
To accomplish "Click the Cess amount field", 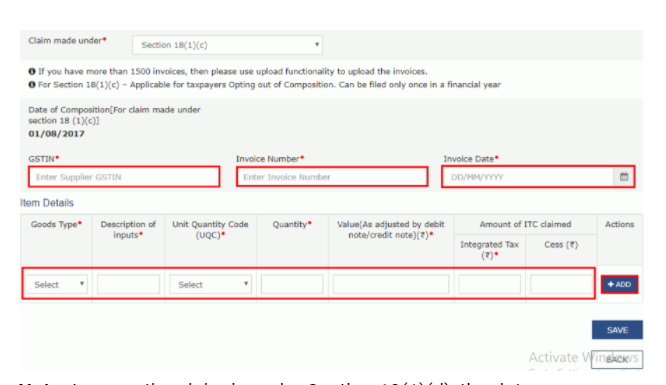I will tap(561, 284).
